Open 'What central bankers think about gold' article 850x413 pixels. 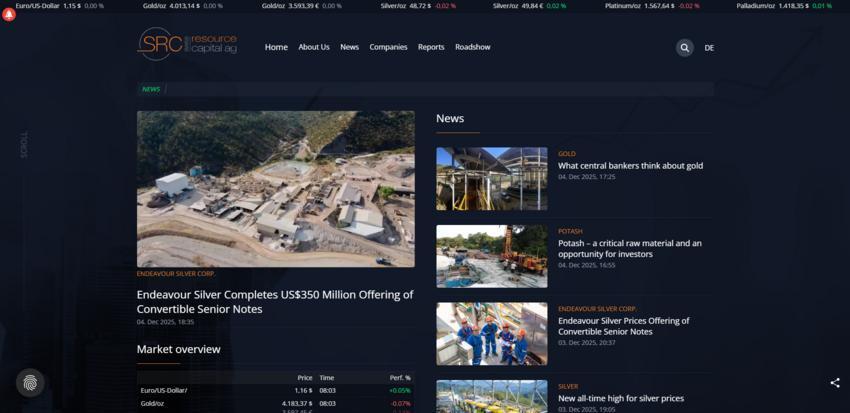[x=630, y=166]
